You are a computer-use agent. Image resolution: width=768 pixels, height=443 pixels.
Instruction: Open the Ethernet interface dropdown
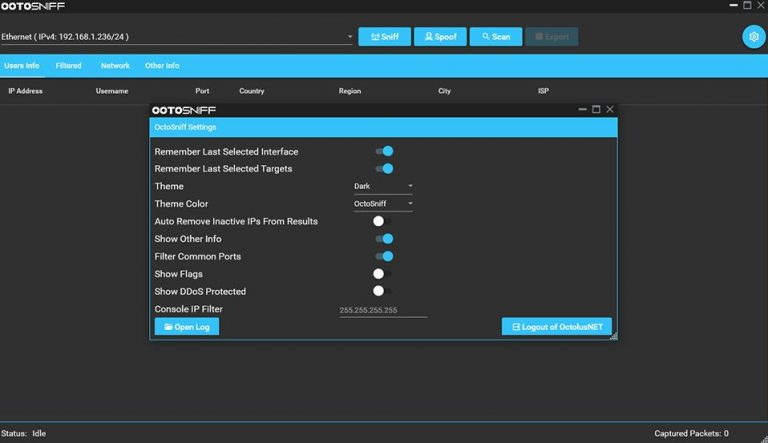176,37
